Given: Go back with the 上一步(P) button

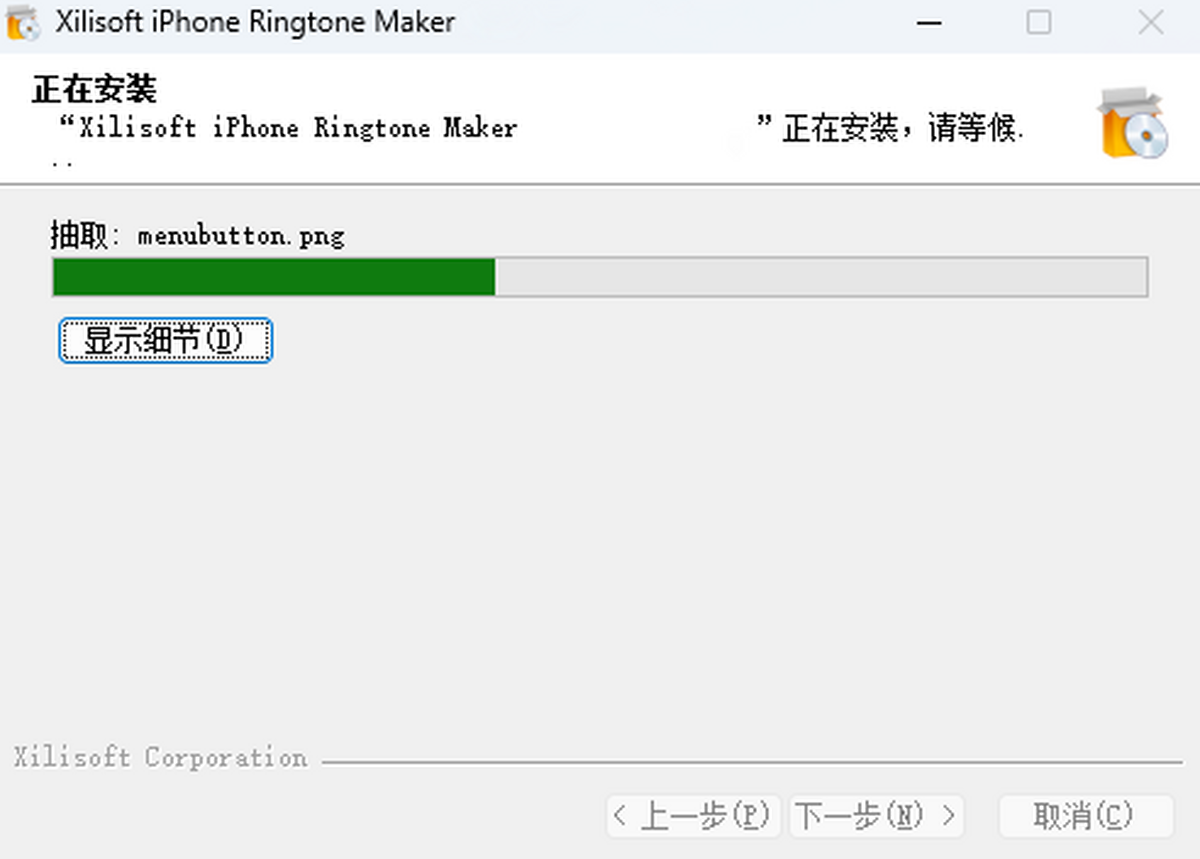Looking at the screenshot, I should point(692,816).
